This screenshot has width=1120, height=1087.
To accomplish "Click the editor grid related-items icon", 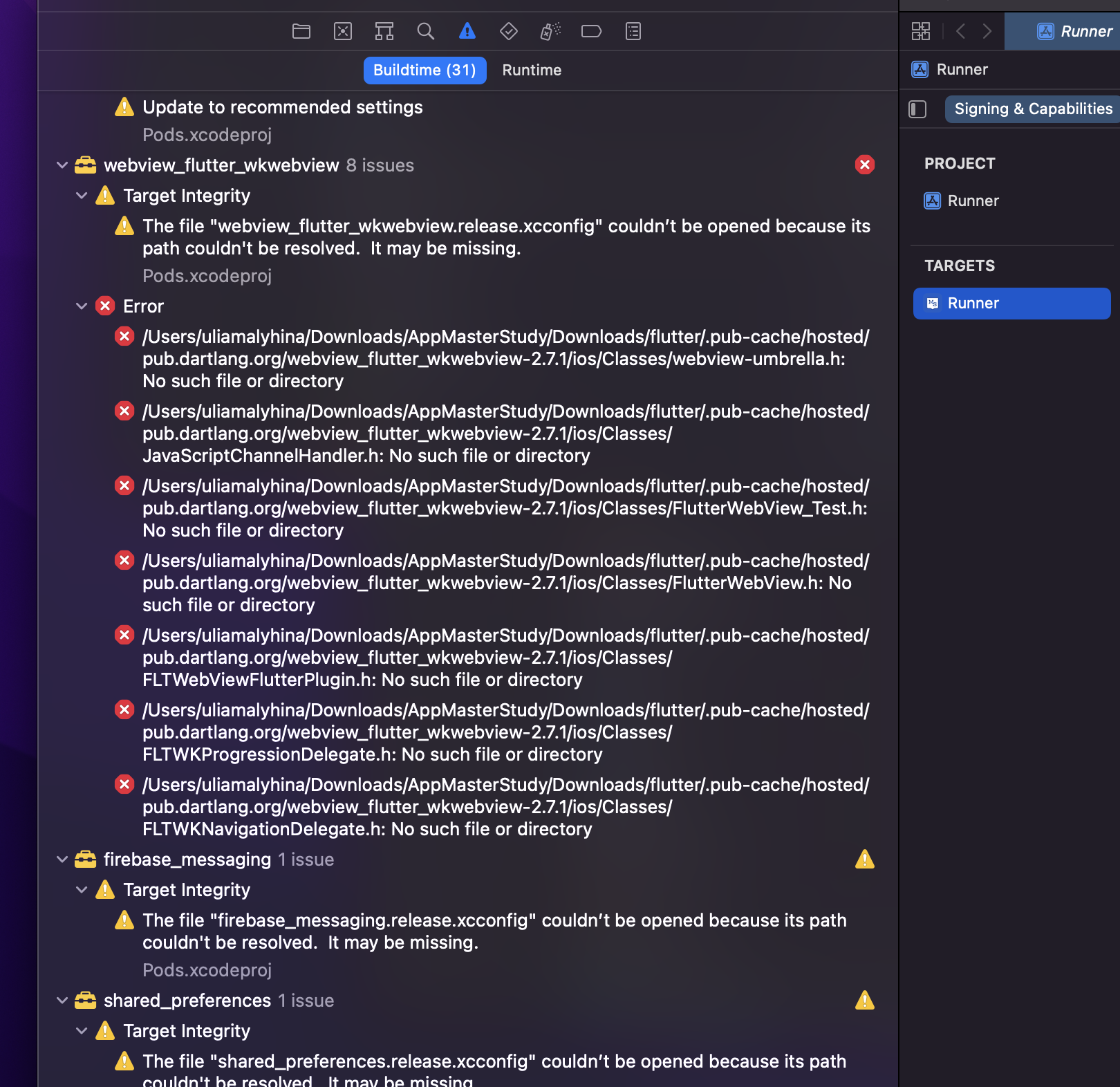I will click(x=921, y=31).
